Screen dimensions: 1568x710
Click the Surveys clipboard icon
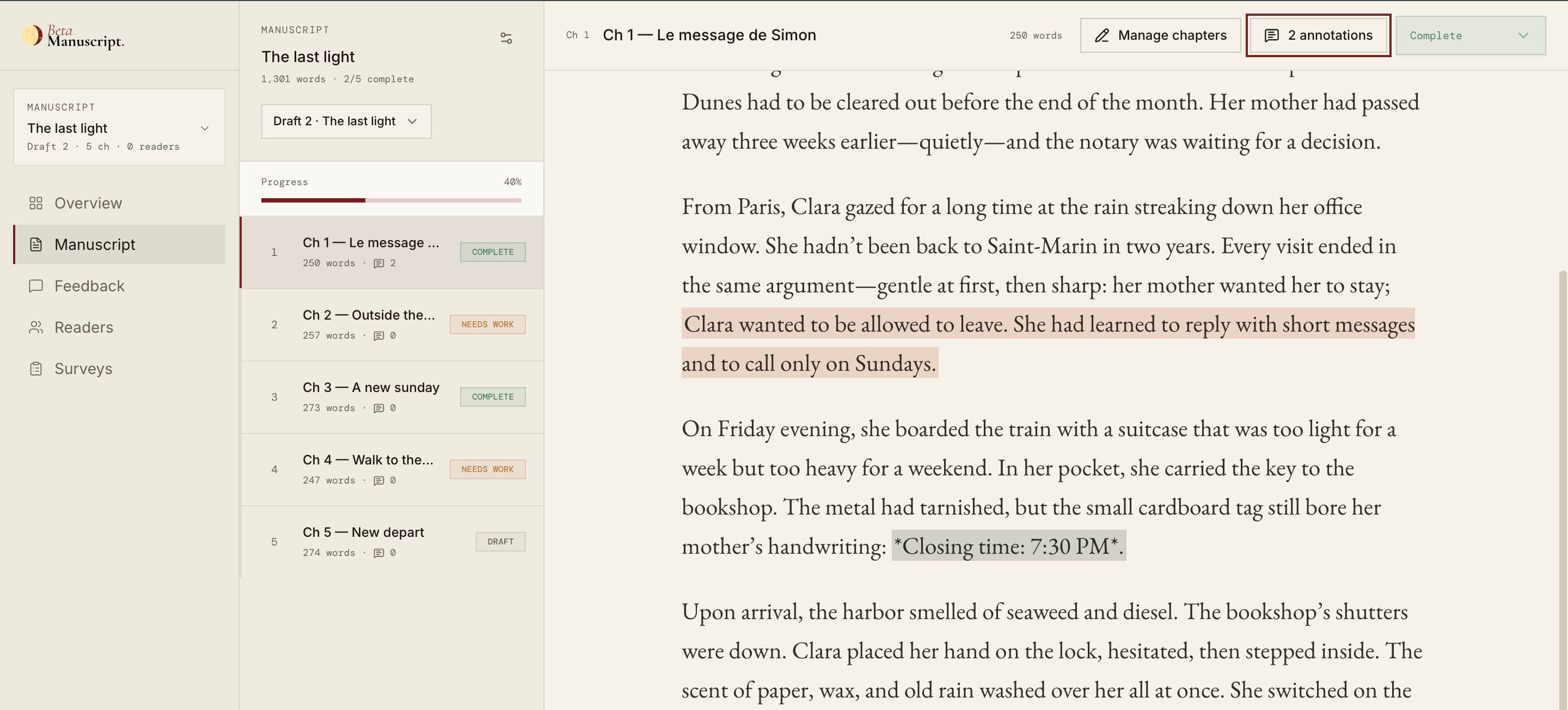(36, 369)
